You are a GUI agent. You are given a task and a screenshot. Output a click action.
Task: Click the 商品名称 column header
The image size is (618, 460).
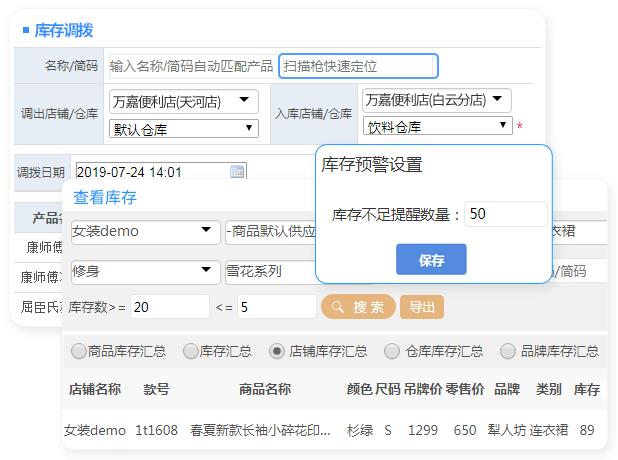click(x=265, y=389)
